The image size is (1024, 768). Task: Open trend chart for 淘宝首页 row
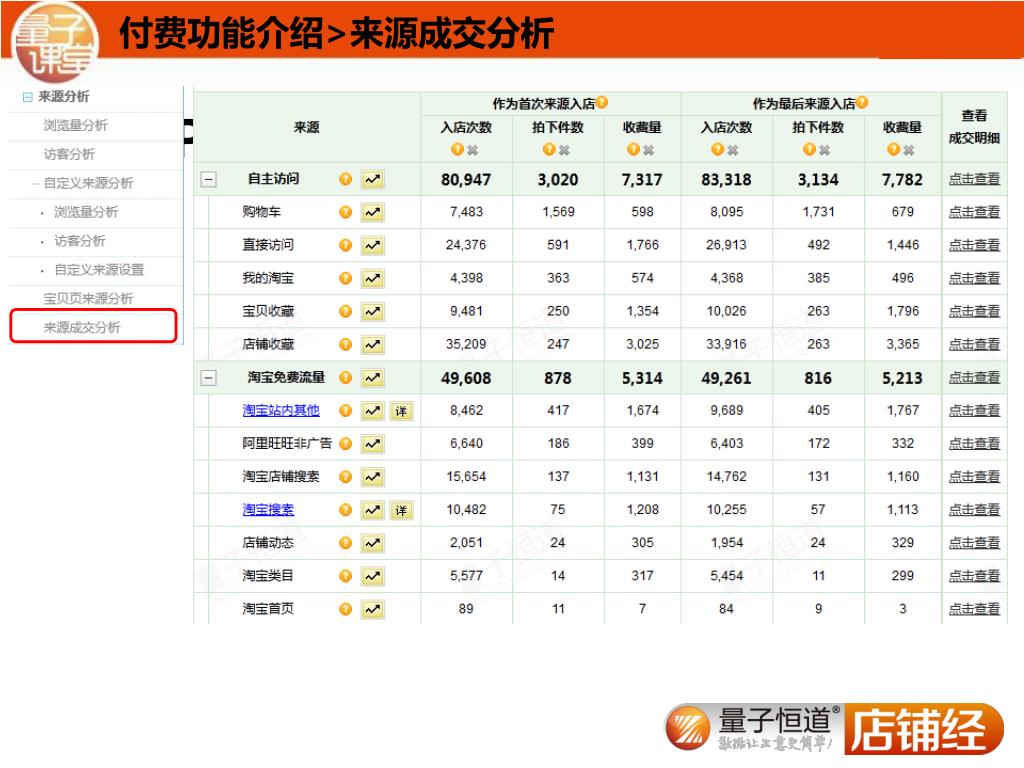point(372,609)
